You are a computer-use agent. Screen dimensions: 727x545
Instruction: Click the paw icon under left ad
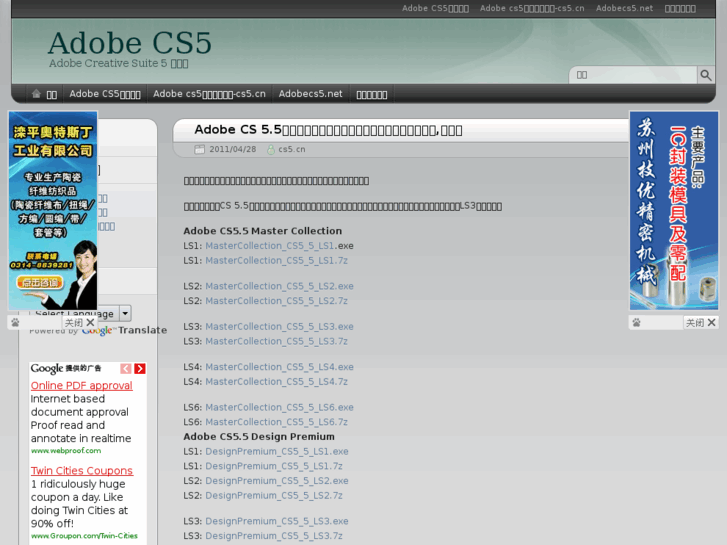coord(15,322)
